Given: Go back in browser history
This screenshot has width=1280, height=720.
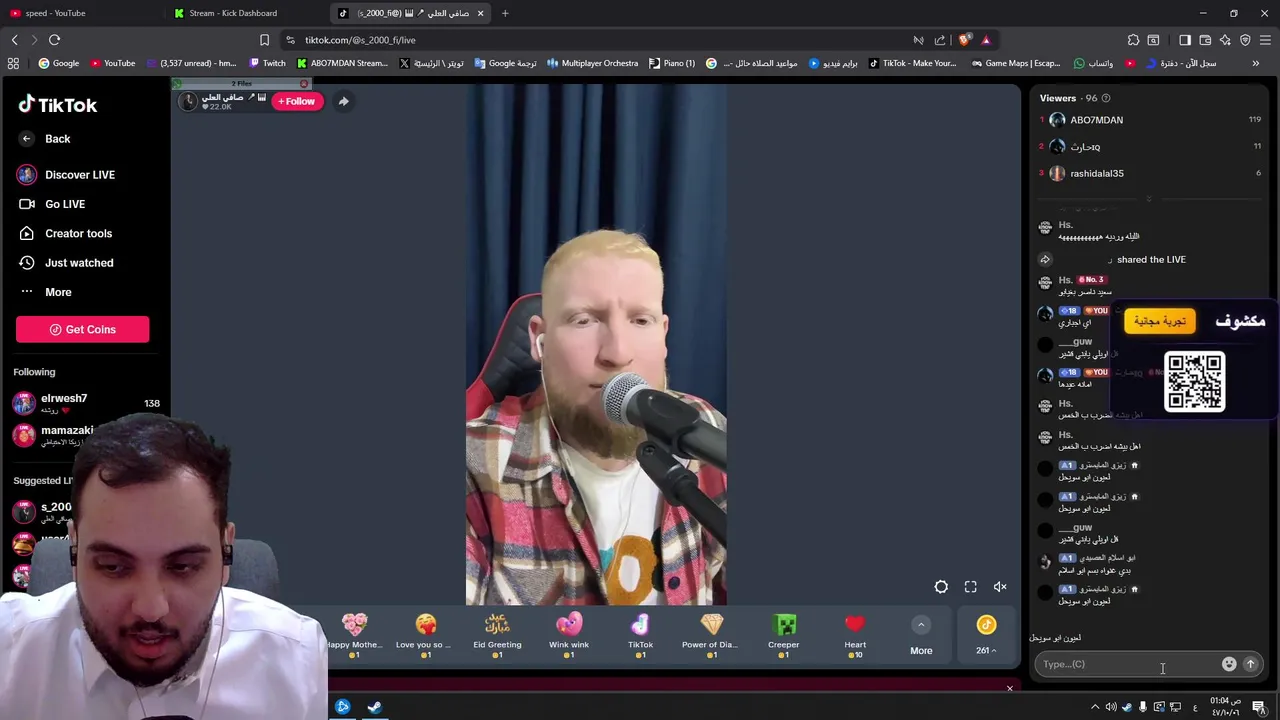Looking at the screenshot, I should coord(14,40).
